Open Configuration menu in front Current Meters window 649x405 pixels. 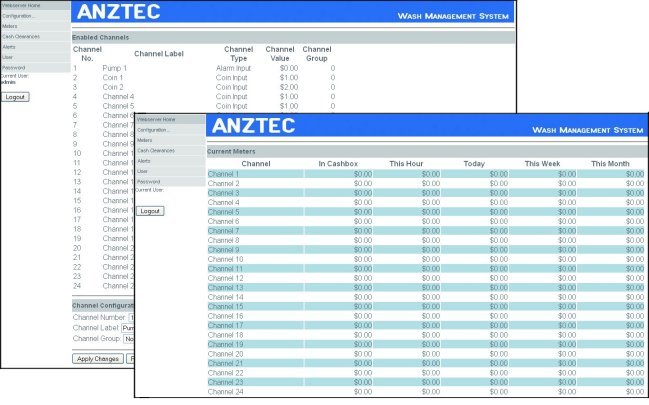[170, 130]
